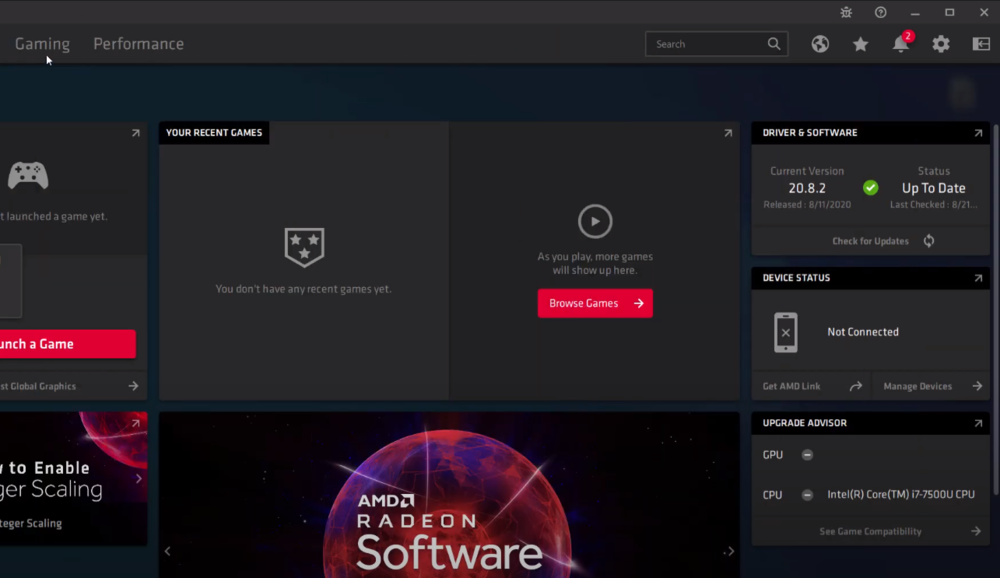1000x578 pixels.
Task: Switch to the Performance tab
Action: coord(138,44)
